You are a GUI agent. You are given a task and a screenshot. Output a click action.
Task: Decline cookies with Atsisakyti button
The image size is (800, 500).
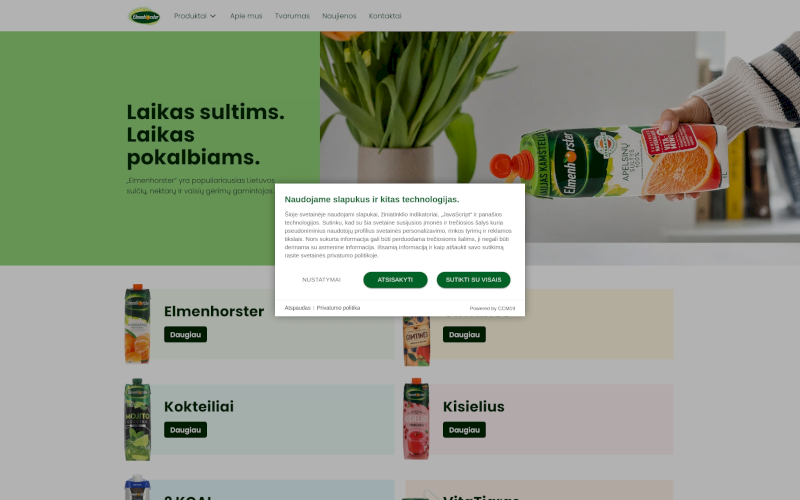(395, 280)
